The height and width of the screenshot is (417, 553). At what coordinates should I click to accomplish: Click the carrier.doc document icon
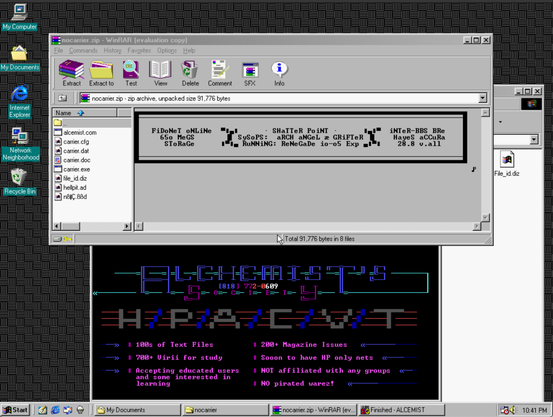pyautogui.click(x=58, y=160)
